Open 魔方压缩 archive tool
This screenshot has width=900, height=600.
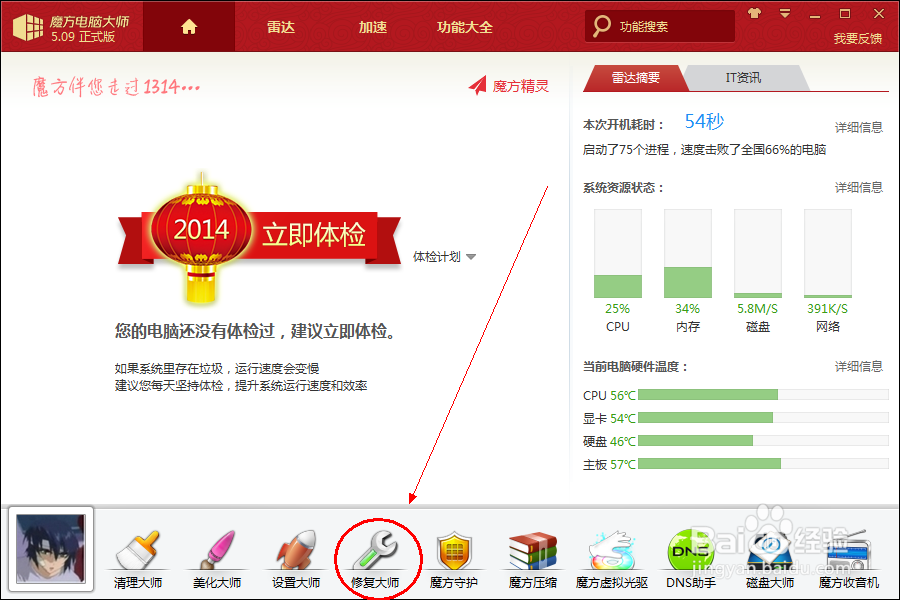coord(533,559)
